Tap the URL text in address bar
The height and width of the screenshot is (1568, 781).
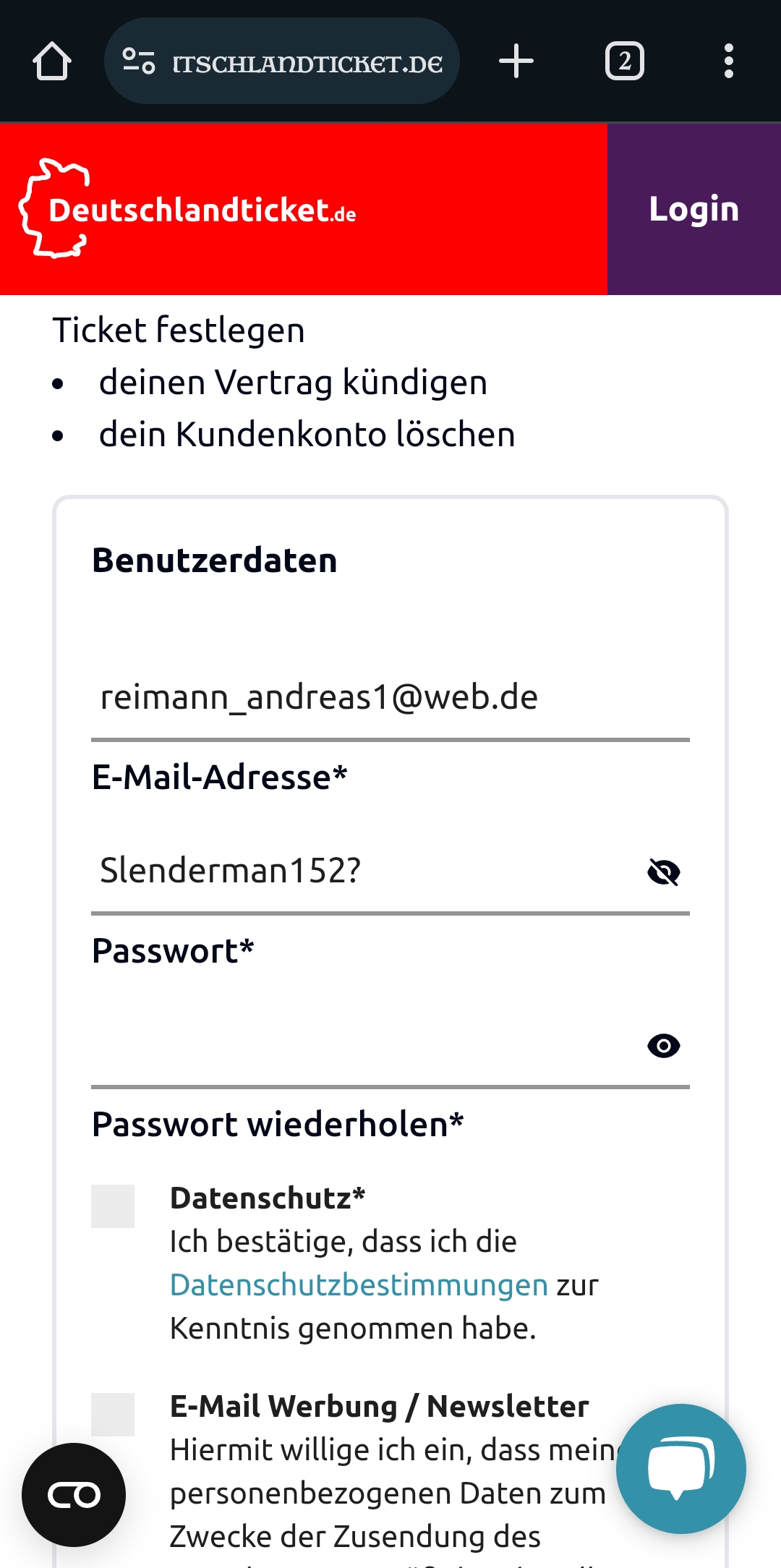(x=308, y=64)
